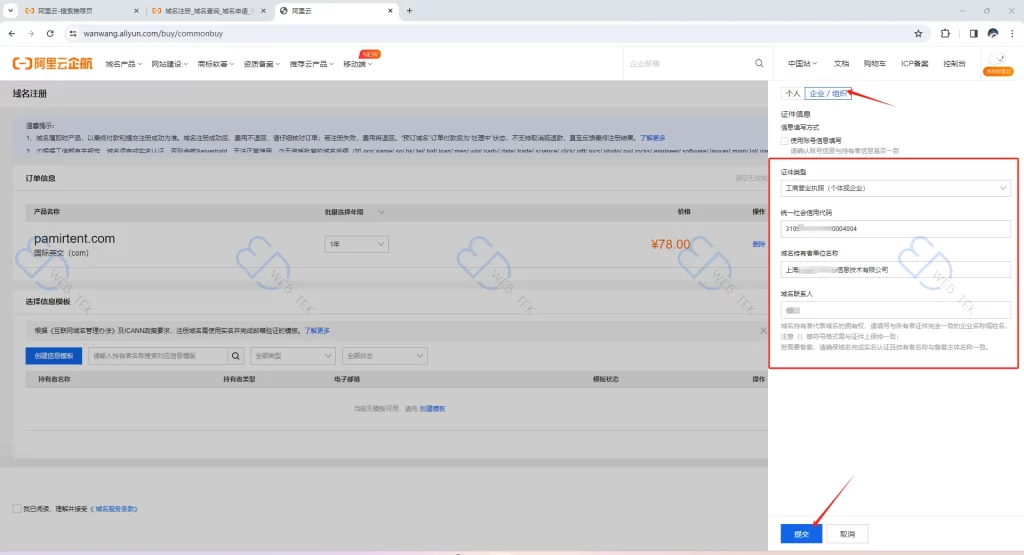
Task: Open the tab search chevron at top left
Action: point(10,10)
